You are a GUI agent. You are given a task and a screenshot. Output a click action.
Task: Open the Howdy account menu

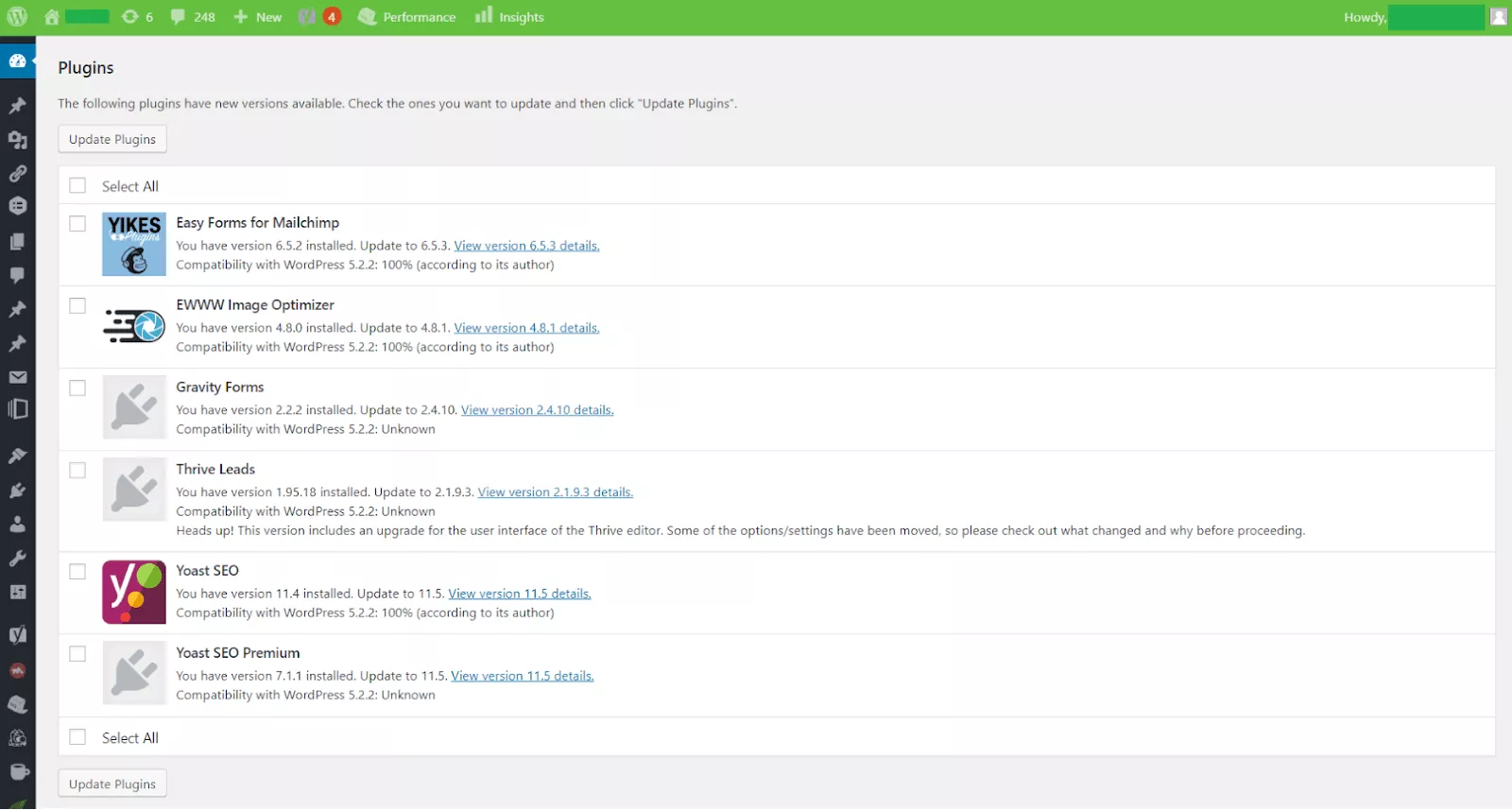pos(1425,17)
